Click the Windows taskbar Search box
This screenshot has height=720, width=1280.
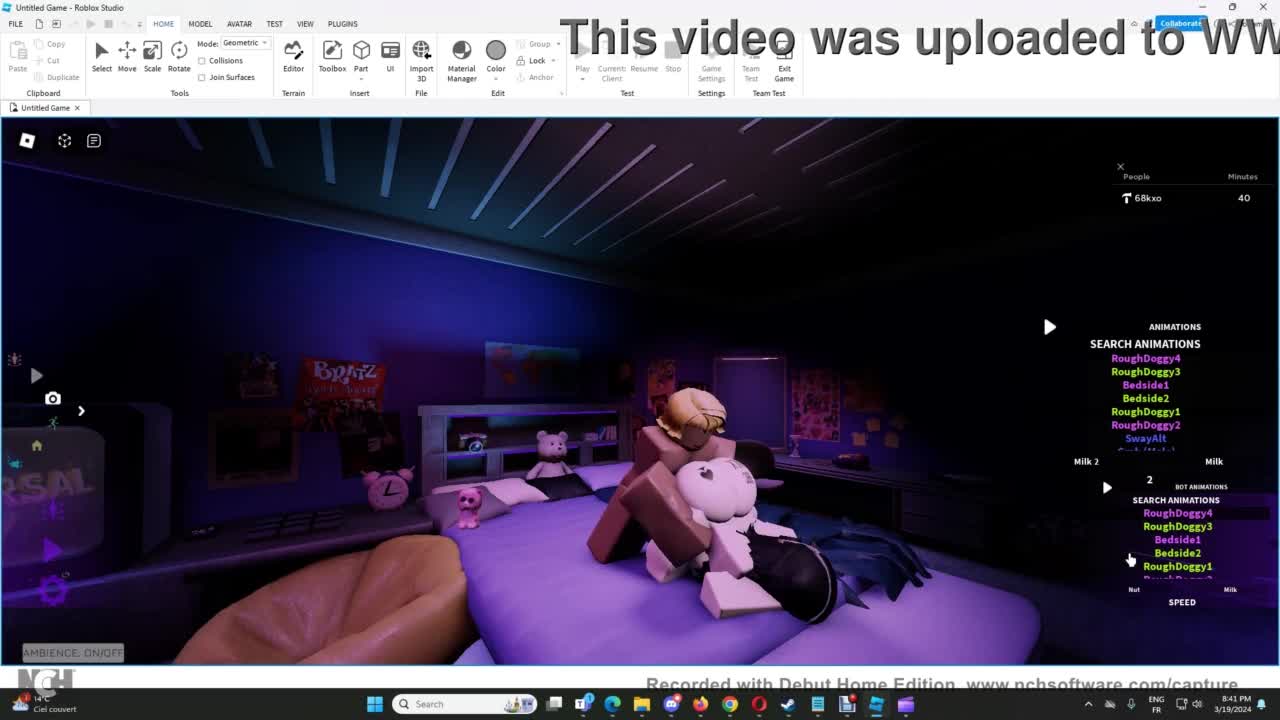click(x=460, y=704)
